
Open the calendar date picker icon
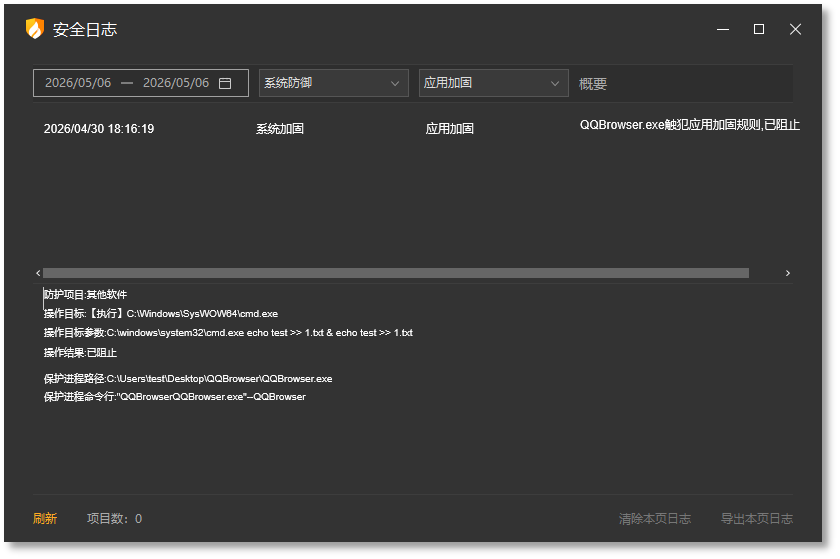click(x=225, y=83)
